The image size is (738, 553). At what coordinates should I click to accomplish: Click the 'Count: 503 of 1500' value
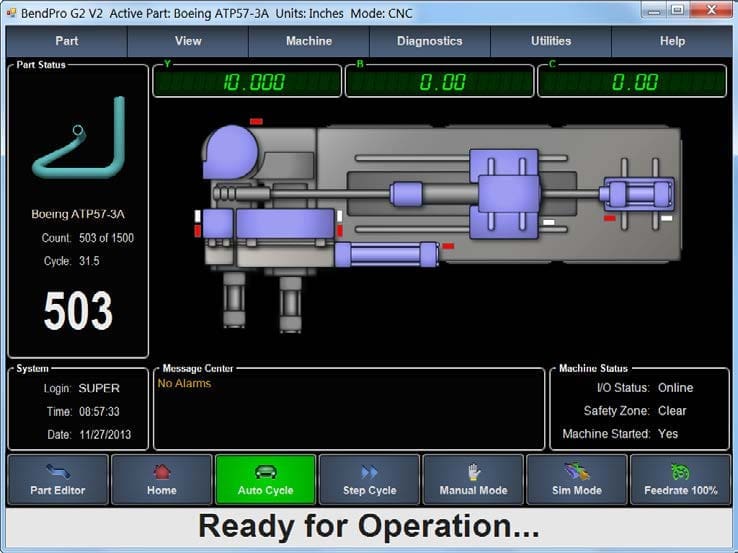(x=106, y=238)
